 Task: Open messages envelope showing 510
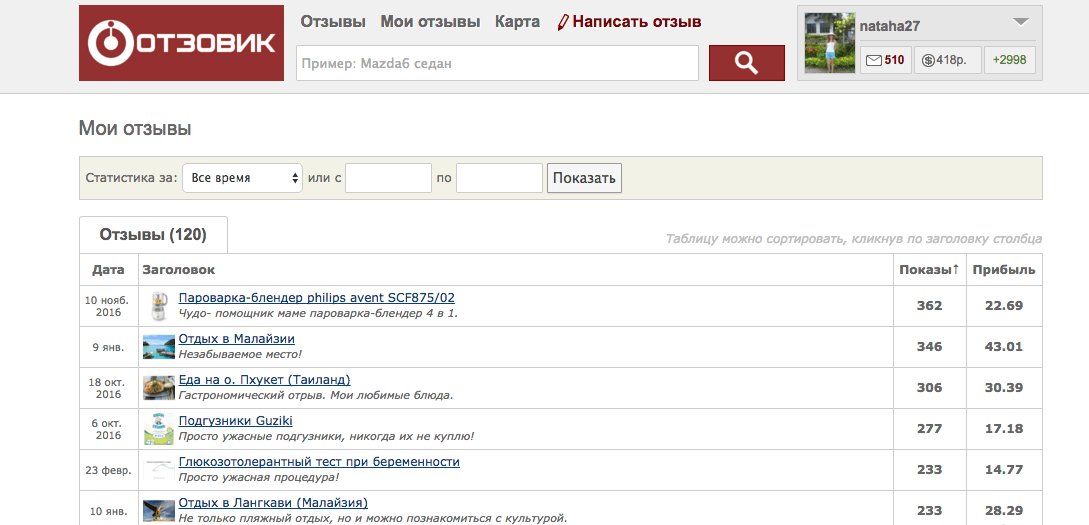885,60
